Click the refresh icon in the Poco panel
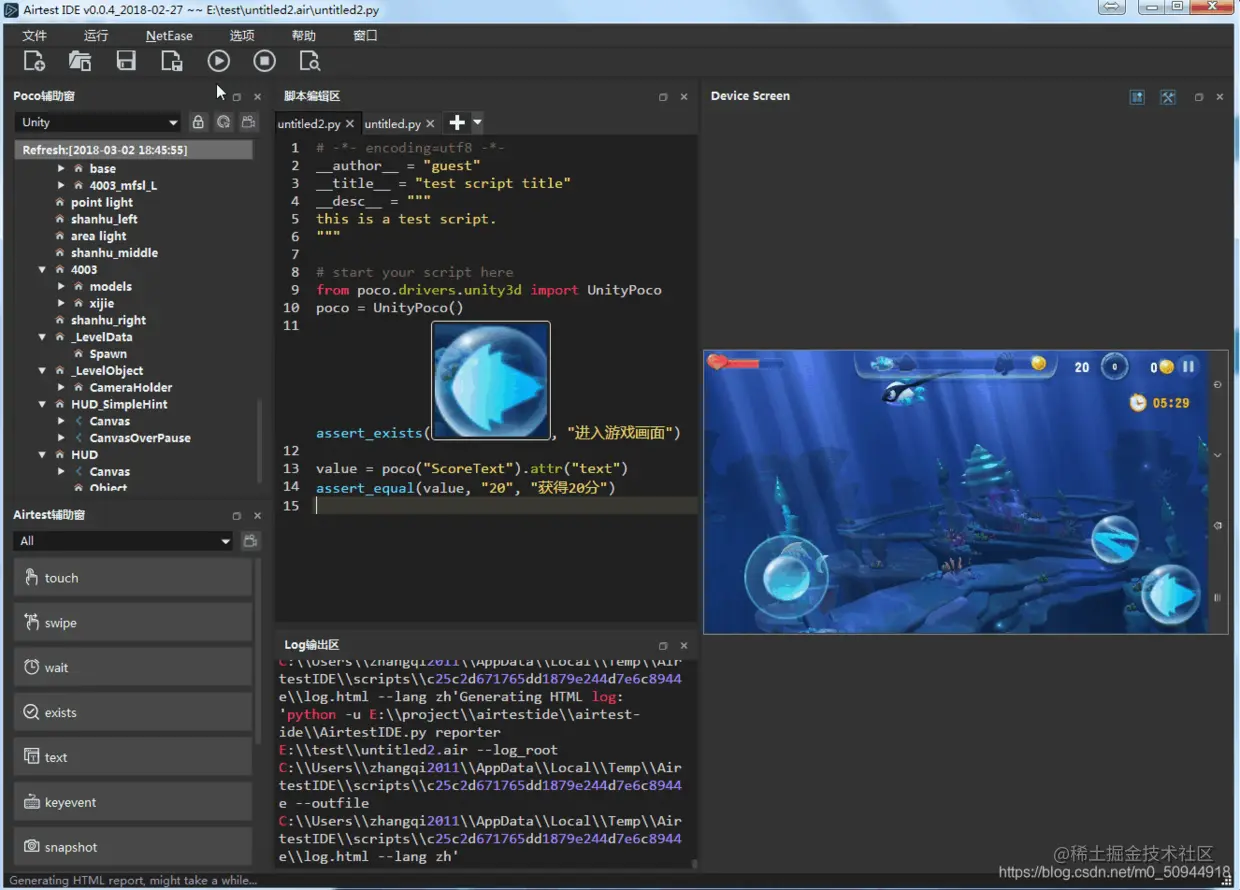The height and width of the screenshot is (890, 1240). tap(223, 122)
